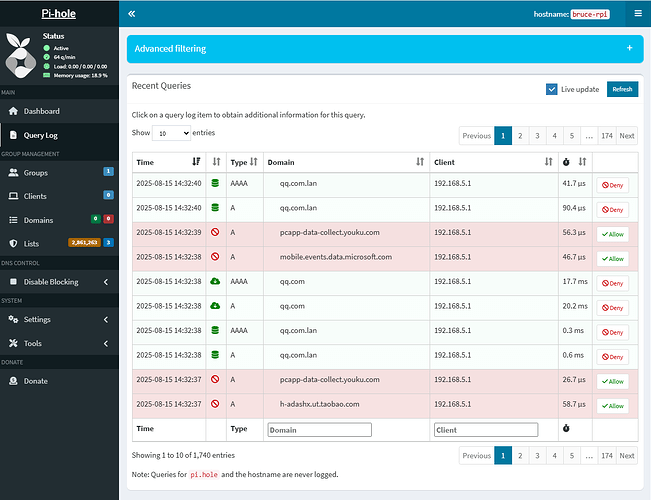The width and height of the screenshot is (651, 500).
Task: Toggle the Live update checkbox
Action: pyautogui.click(x=552, y=89)
